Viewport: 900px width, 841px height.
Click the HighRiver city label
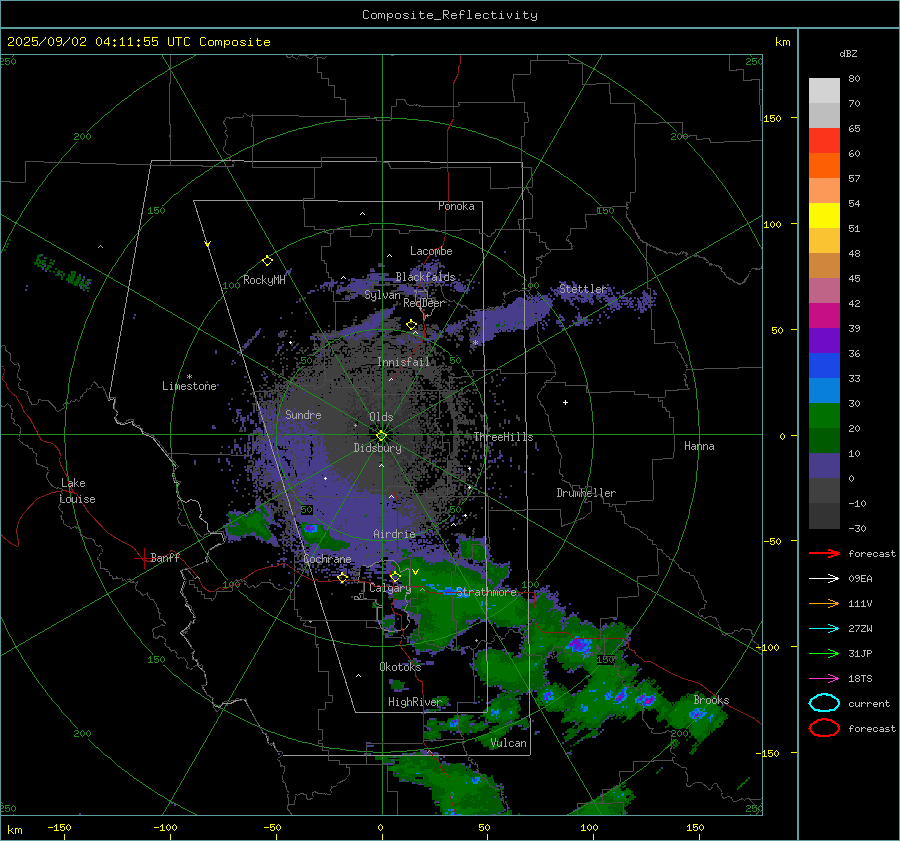click(x=415, y=702)
